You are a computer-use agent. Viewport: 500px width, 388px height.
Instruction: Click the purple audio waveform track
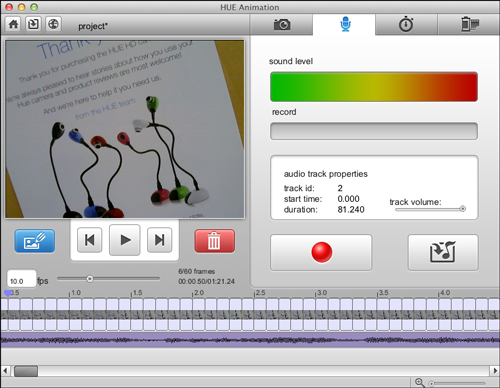tap(250, 340)
